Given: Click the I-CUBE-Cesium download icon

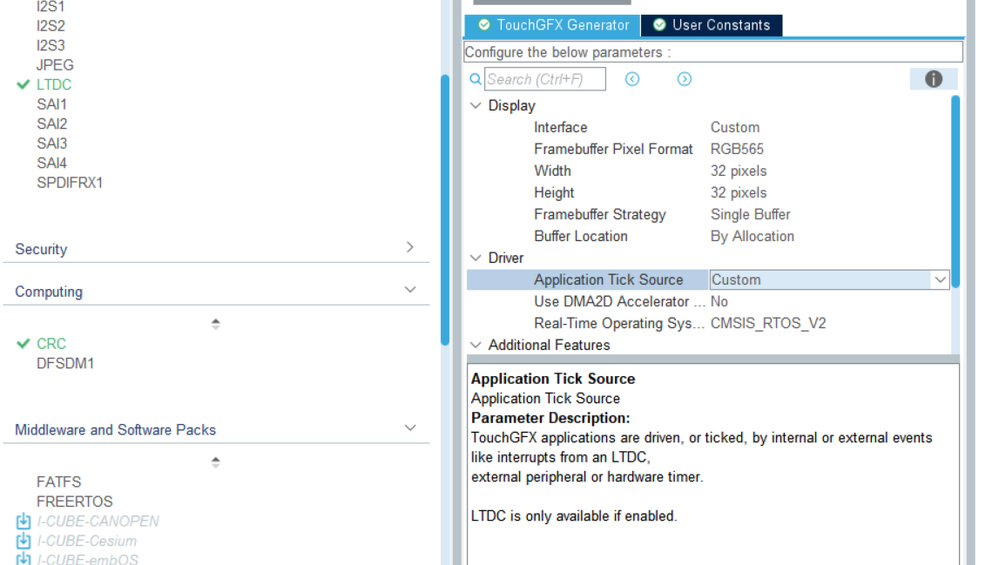Looking at the screenshot, I should click(23, 541).
